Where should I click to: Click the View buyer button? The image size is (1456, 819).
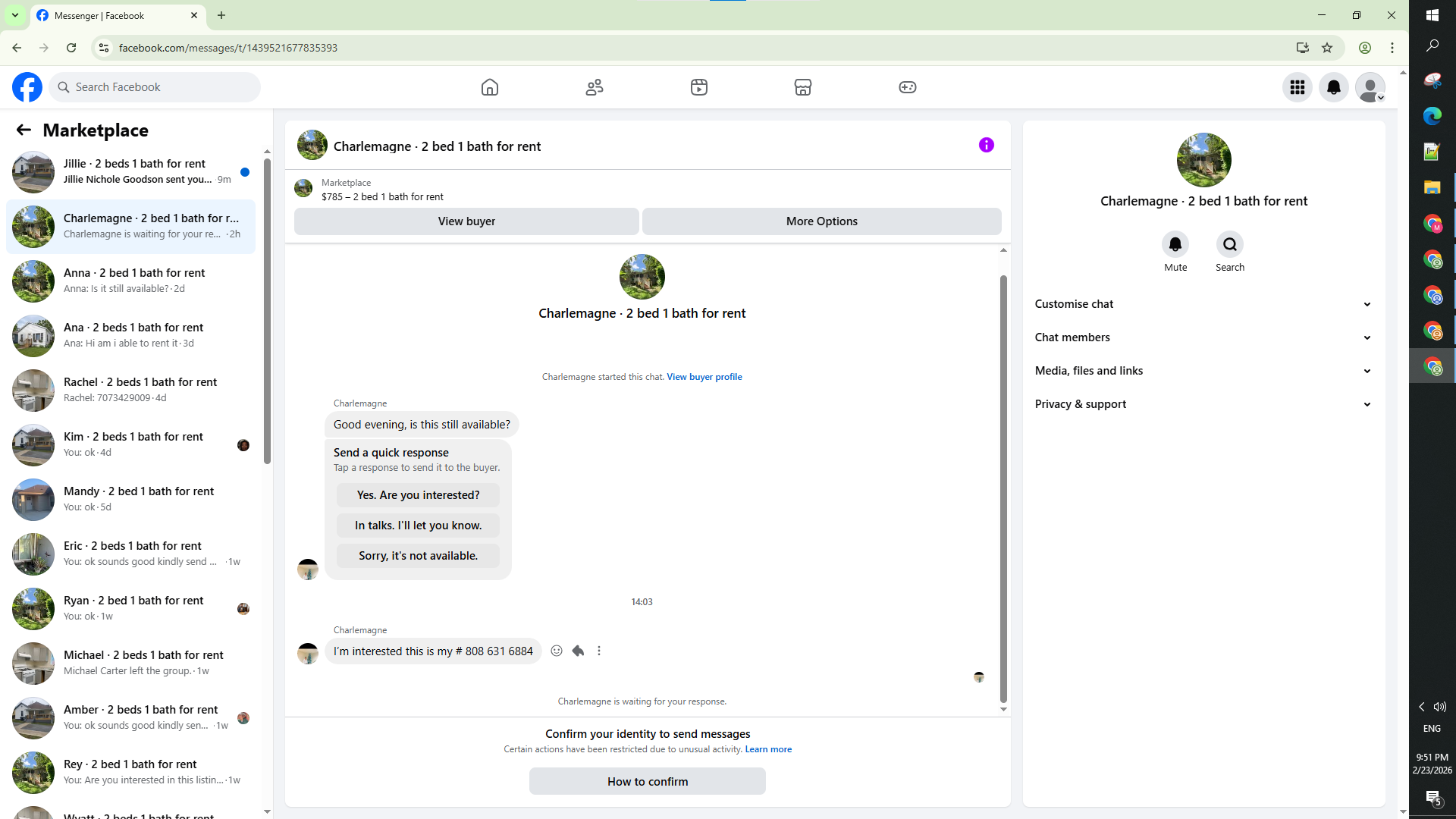466,221
